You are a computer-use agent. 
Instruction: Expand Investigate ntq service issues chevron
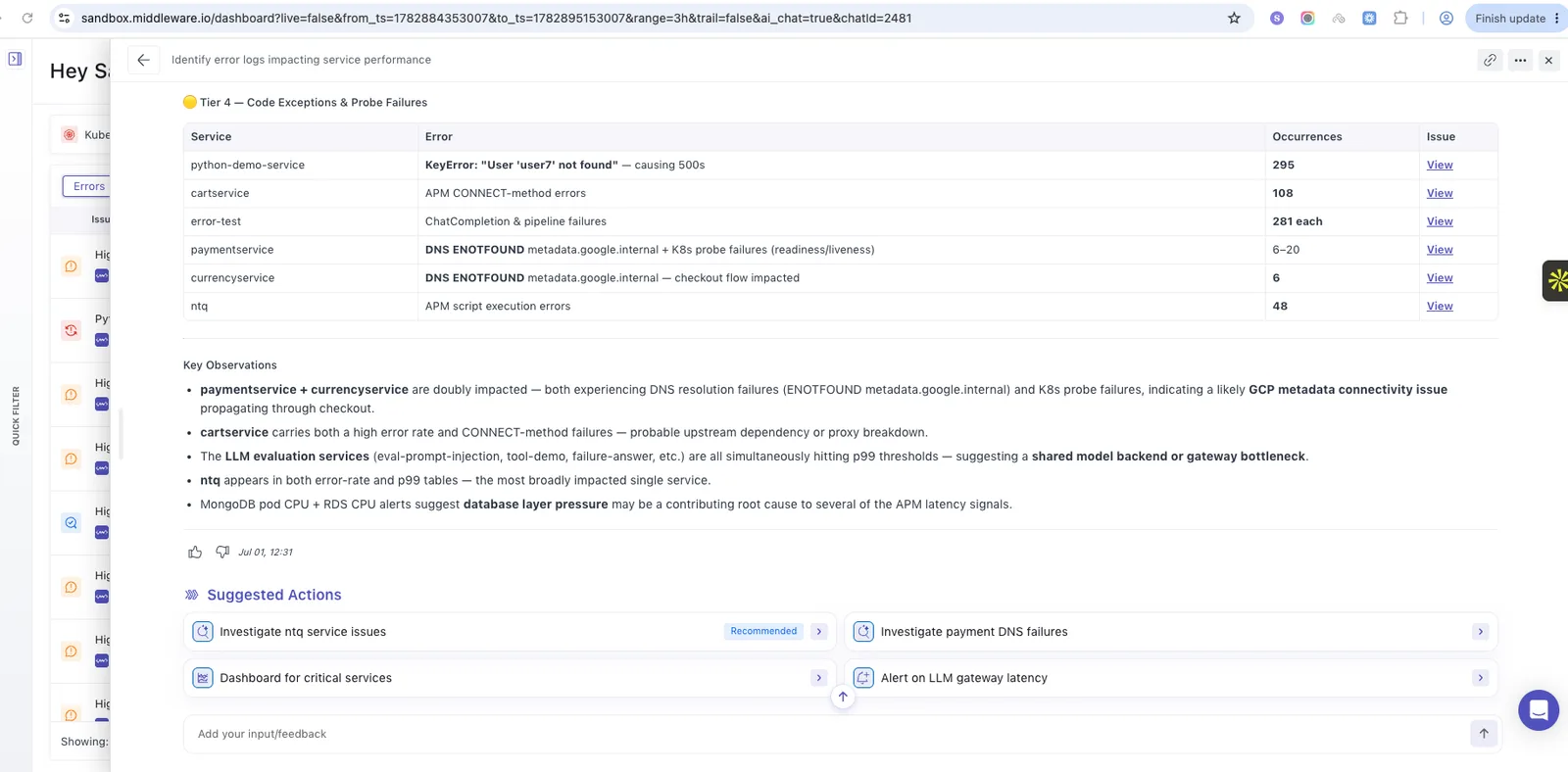(819, 632)
